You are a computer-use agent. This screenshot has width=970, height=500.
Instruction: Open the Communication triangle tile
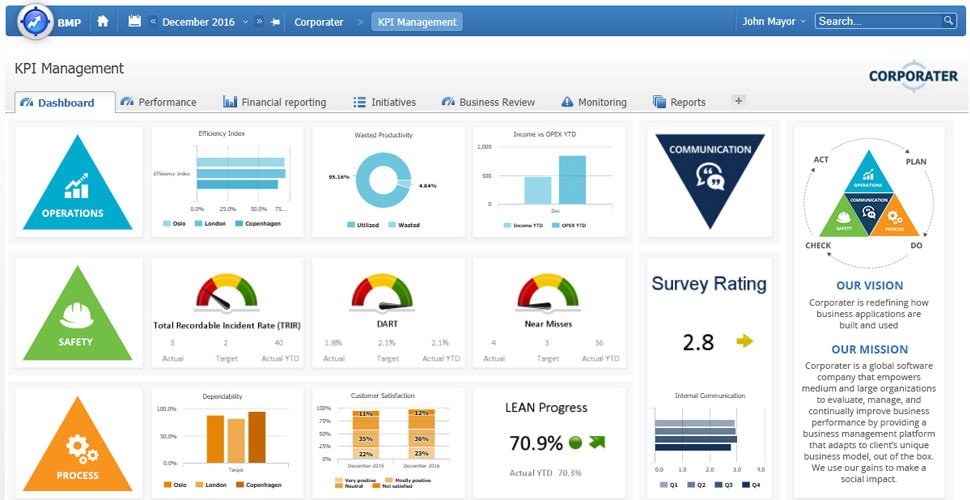point(710,176)
